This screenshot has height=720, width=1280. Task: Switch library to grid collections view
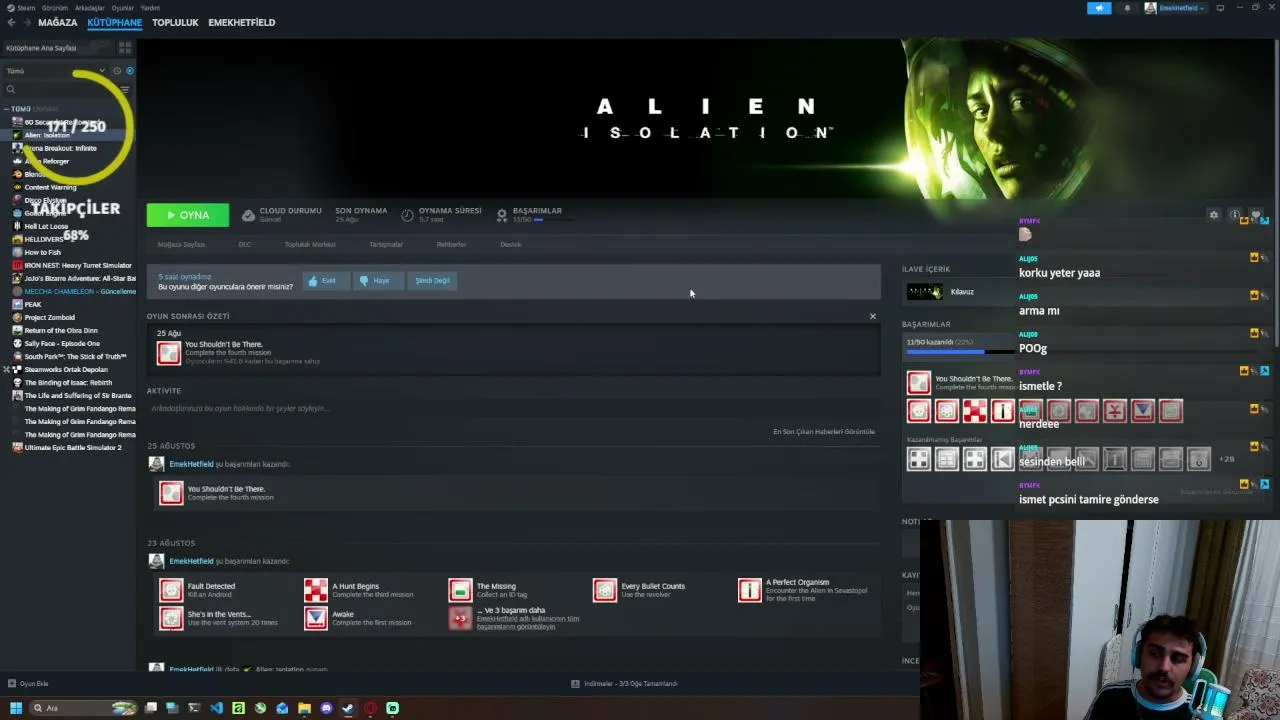click(124, 47)
